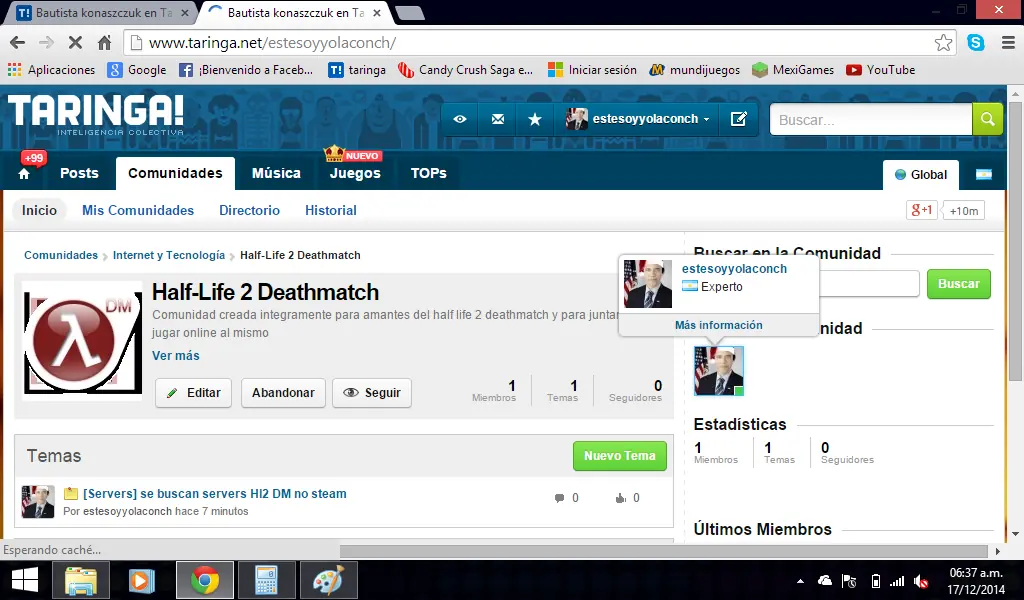Click the green search magnifier button
1024x600 pixels.
click(987, 119)
